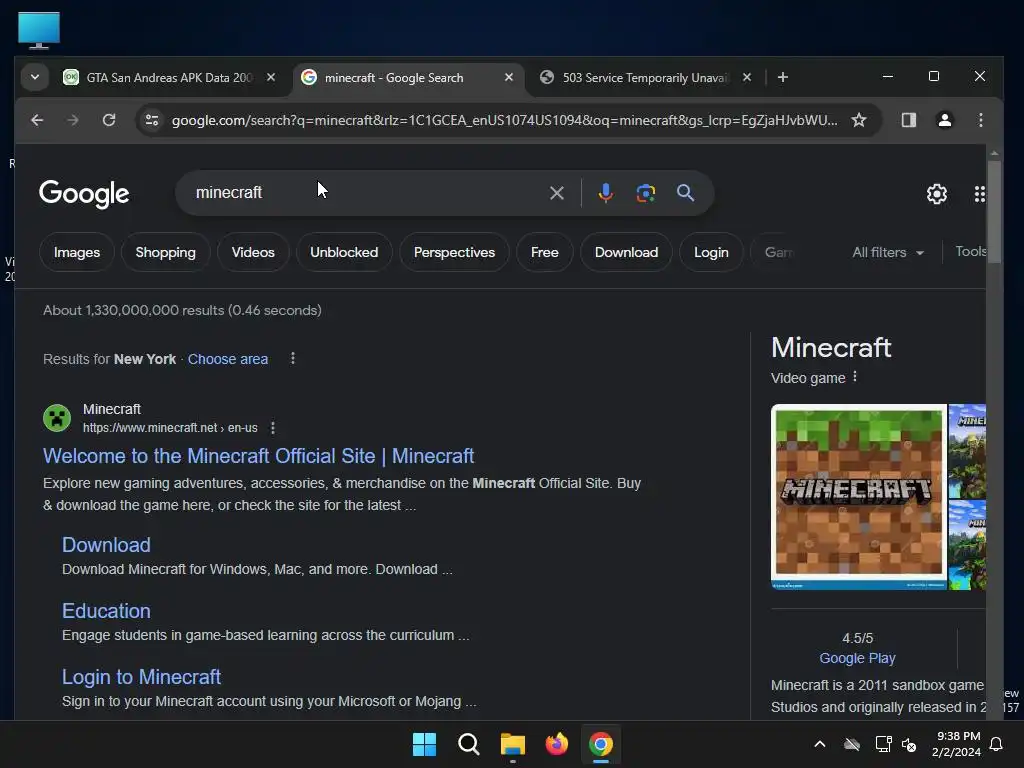Open desktop computer icon at top left
The image size is (1024, 768).
pos(39,30)
